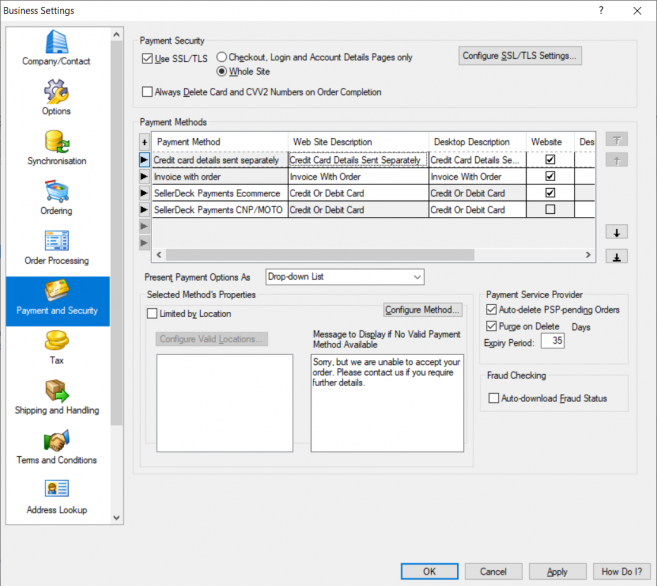Screen dimensions: 657x586
Task: Open the Order Processing icon
Action: tap(56, 242)
